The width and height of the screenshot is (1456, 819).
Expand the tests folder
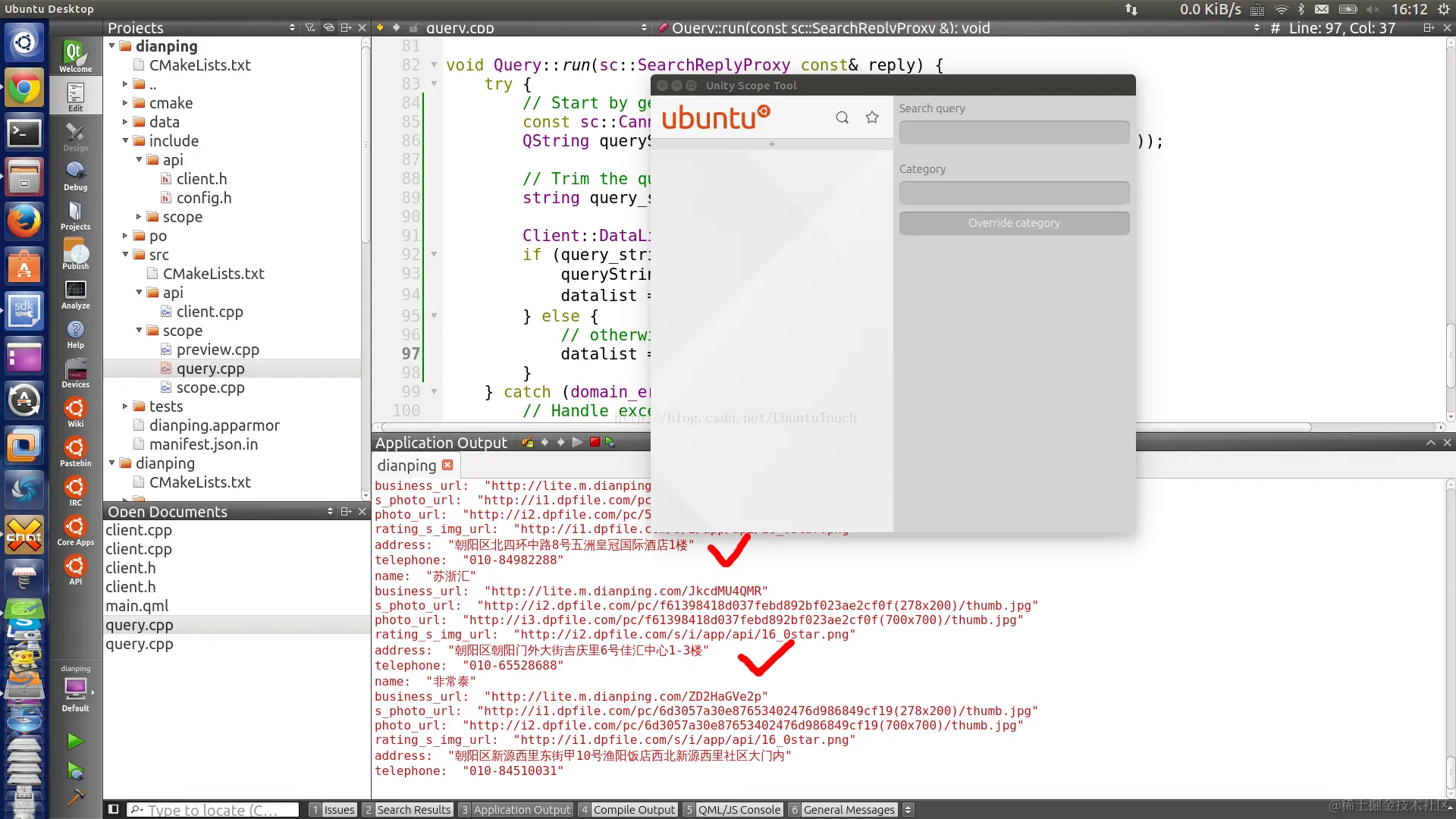[x=125, y=406]
